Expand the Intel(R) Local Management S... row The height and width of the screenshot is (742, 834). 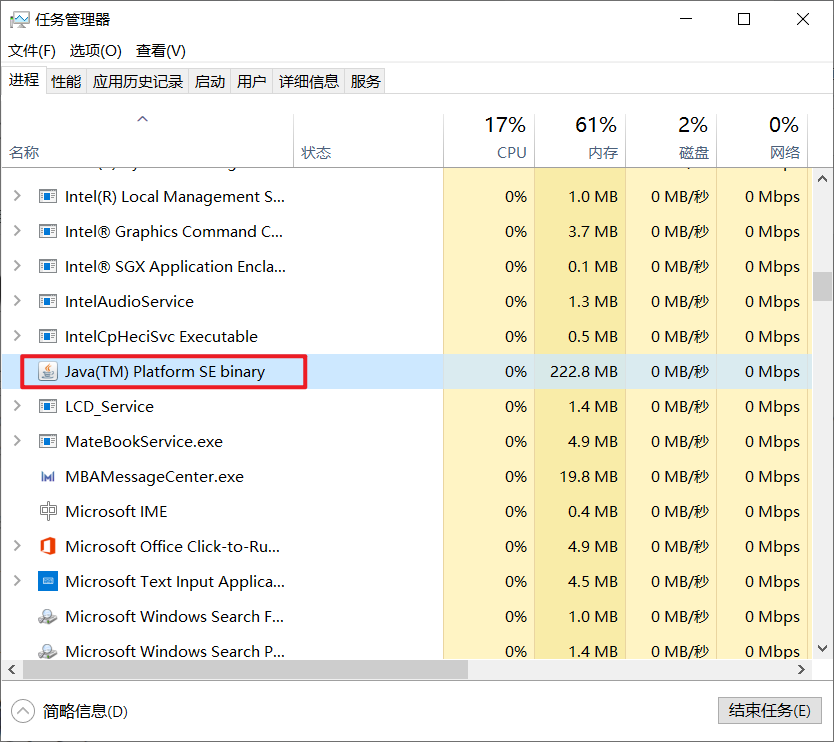(17, 196)
